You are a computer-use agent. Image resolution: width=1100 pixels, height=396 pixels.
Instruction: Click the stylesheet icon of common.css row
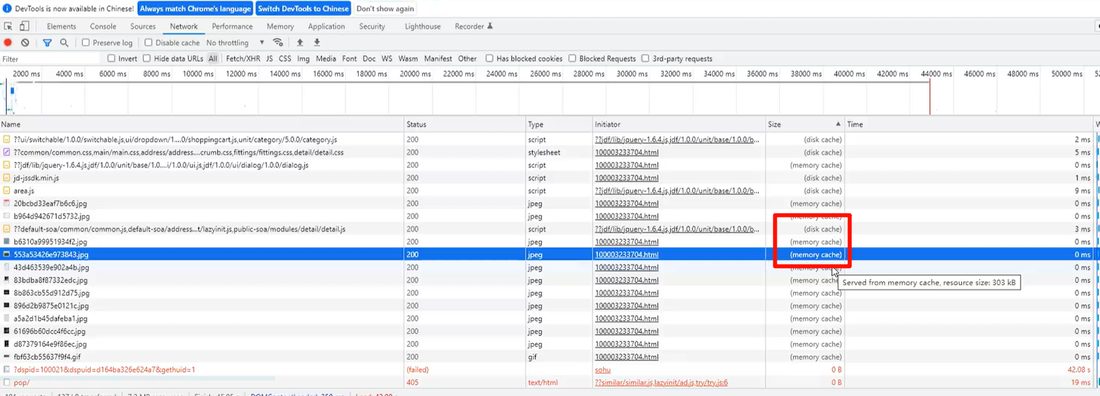(x=7, y=152)
